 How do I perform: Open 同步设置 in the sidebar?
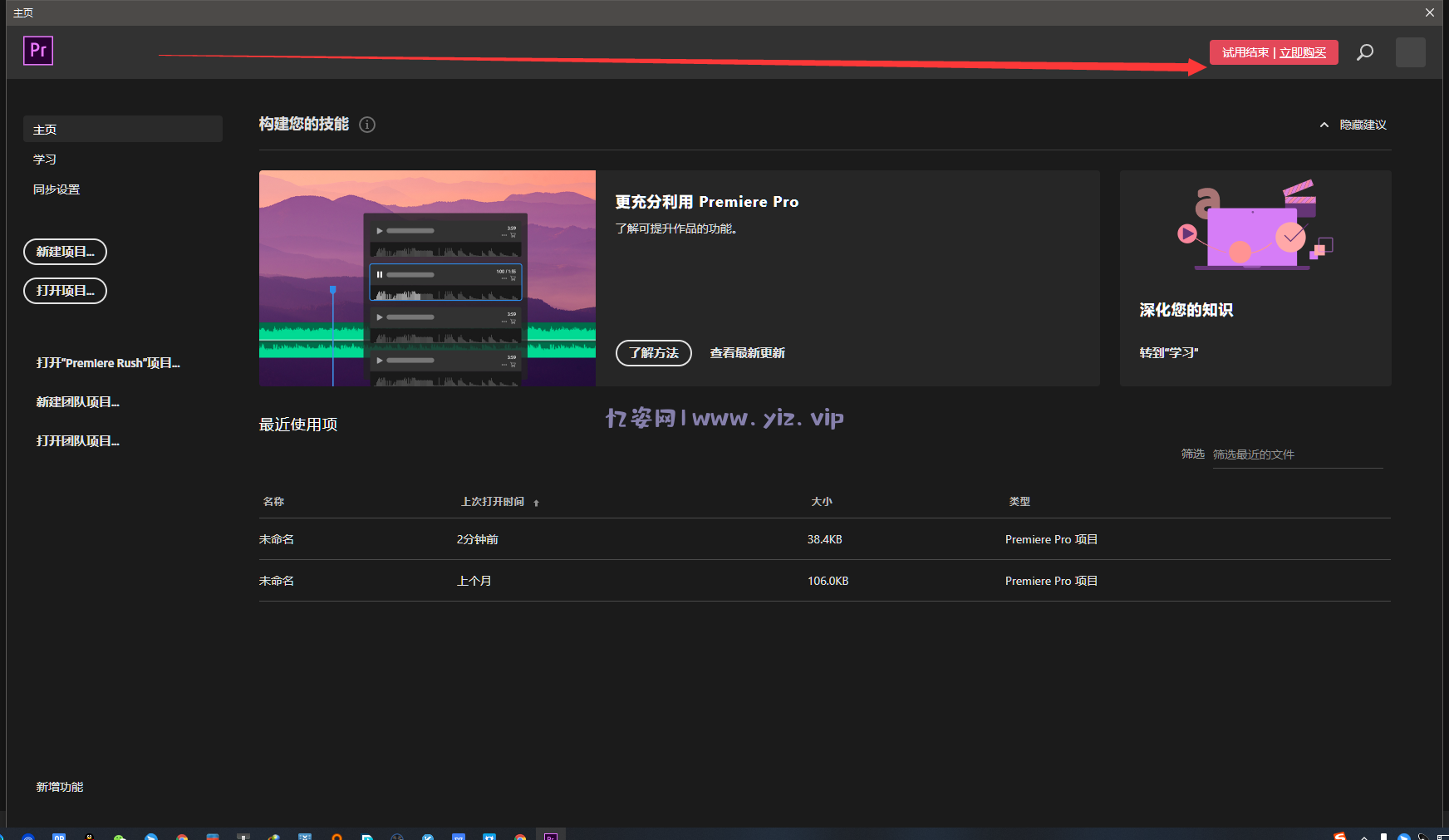click(x=56, y=189)
